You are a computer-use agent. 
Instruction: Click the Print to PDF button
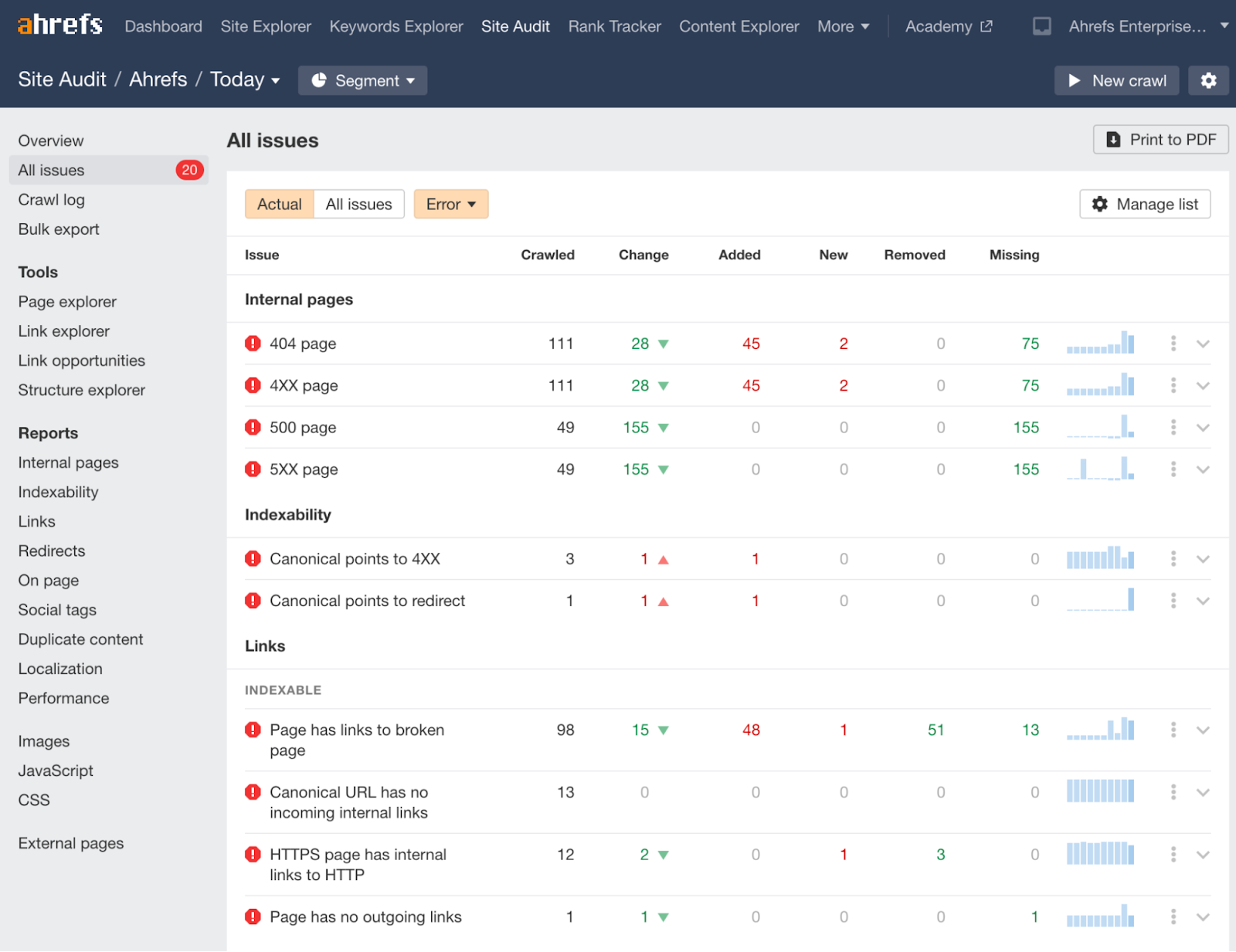pos(1160,140)
